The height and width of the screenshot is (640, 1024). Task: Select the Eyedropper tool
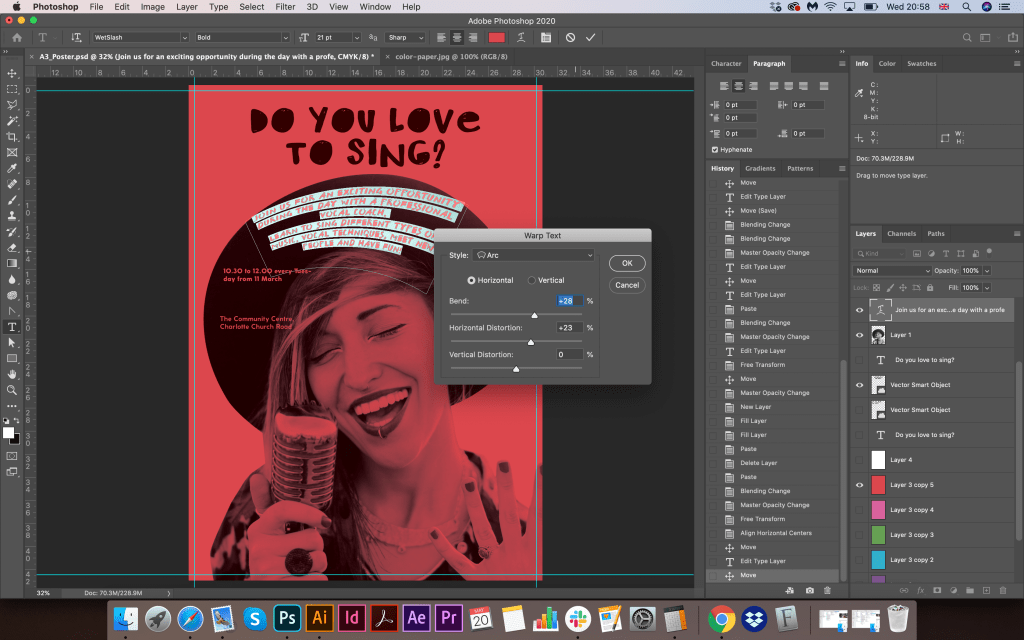tap(12, 168)
